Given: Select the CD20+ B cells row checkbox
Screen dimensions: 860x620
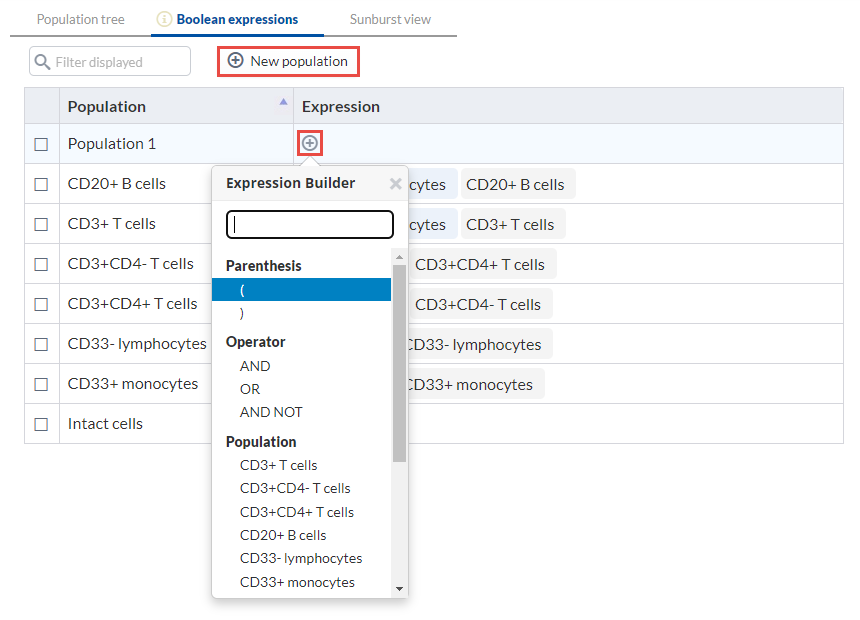Looking at the screenshot, I should (x=41, y=184).
